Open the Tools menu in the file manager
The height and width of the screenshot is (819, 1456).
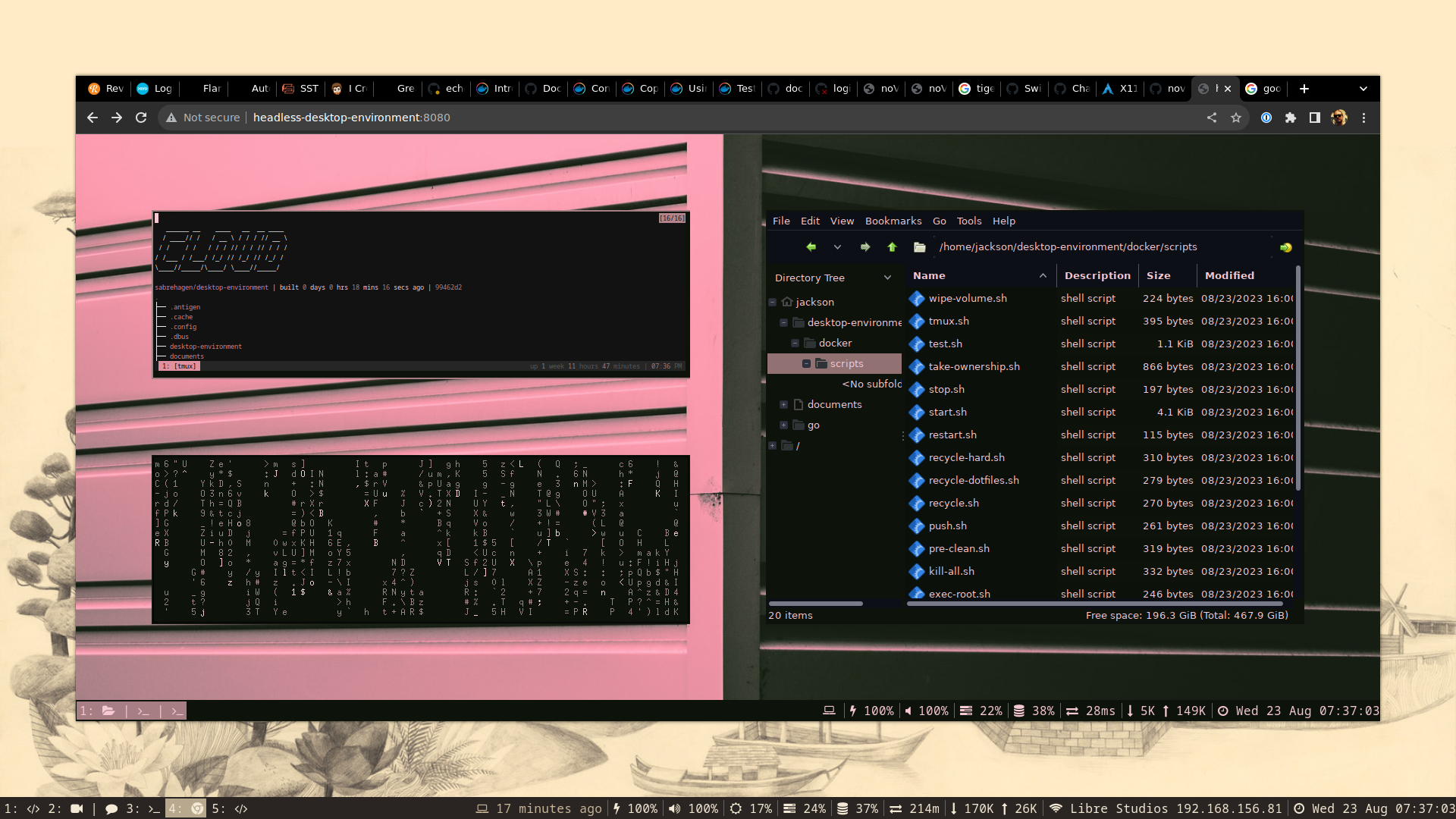[x=968, y=221]
